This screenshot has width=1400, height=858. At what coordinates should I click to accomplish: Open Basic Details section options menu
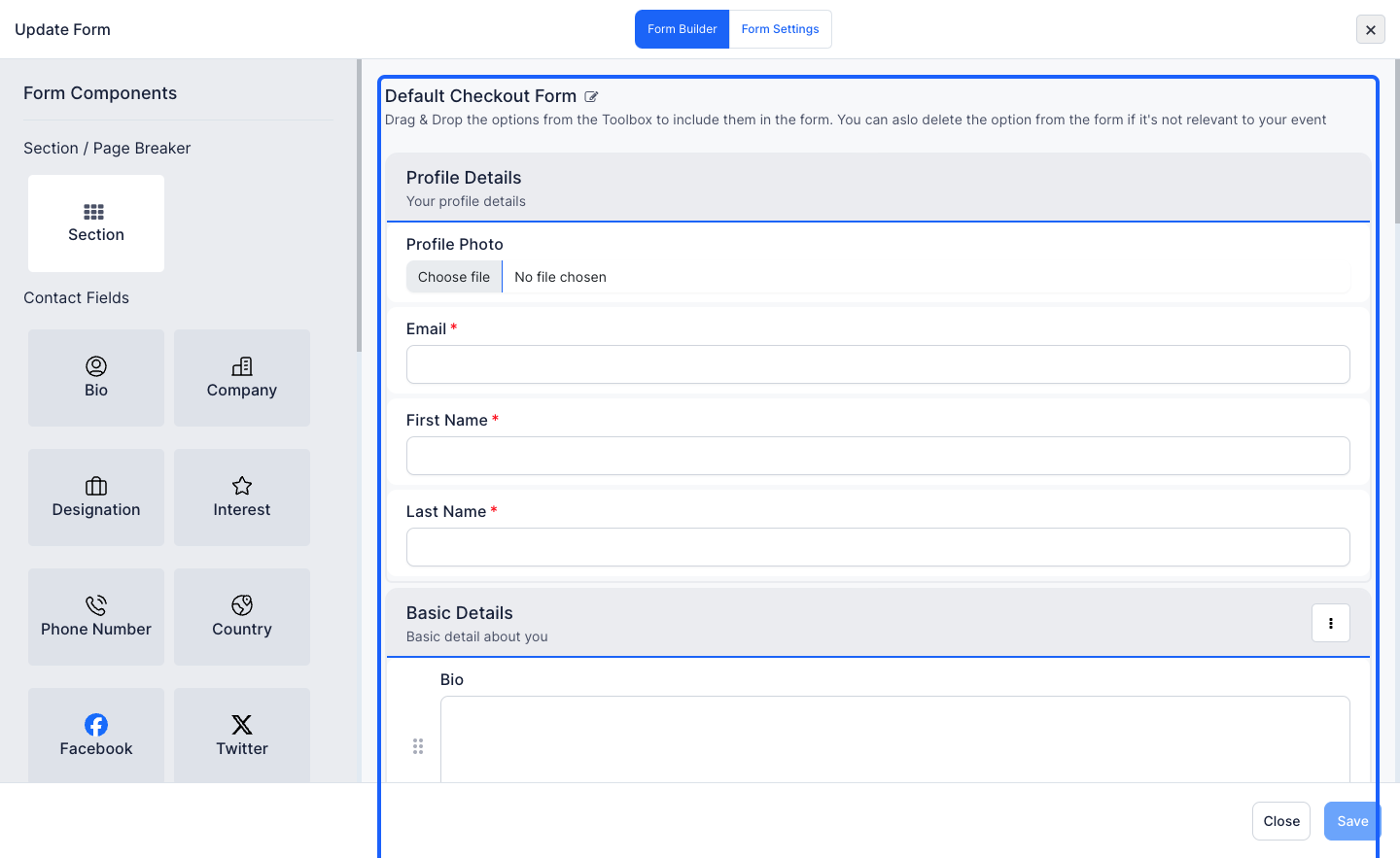pyautogui.click(x=1331, y=623)
